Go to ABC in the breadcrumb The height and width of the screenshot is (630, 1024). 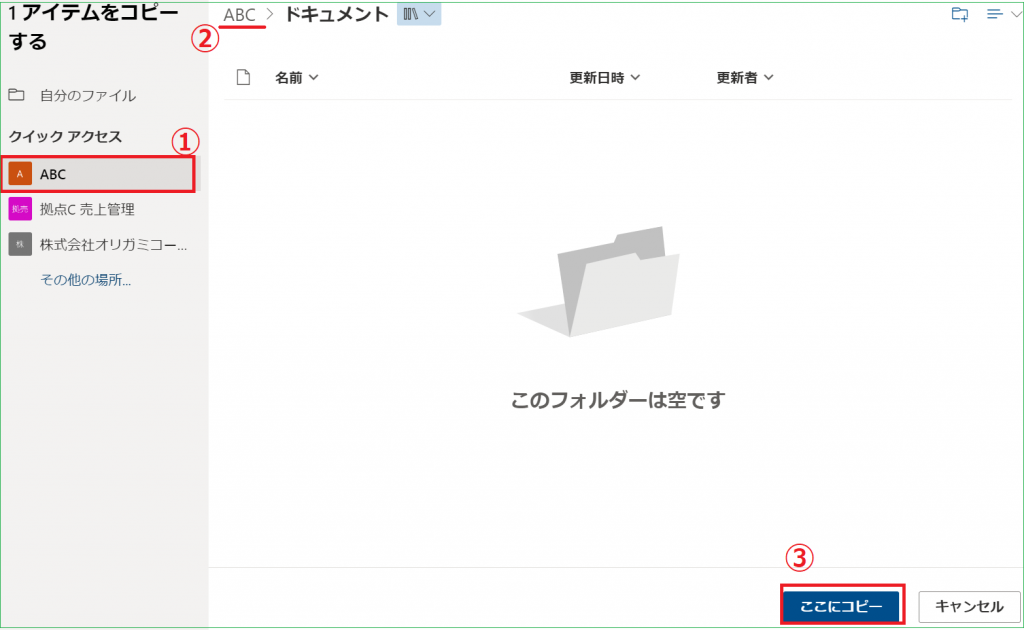pos(240,15)
